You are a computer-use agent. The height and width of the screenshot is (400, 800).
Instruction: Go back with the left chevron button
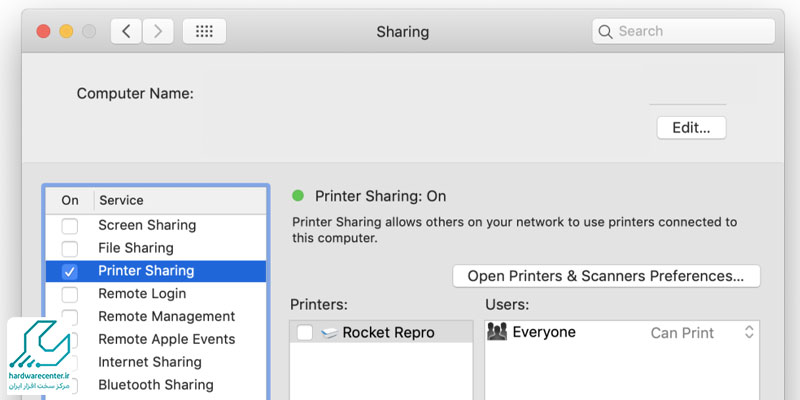point(126,32)
